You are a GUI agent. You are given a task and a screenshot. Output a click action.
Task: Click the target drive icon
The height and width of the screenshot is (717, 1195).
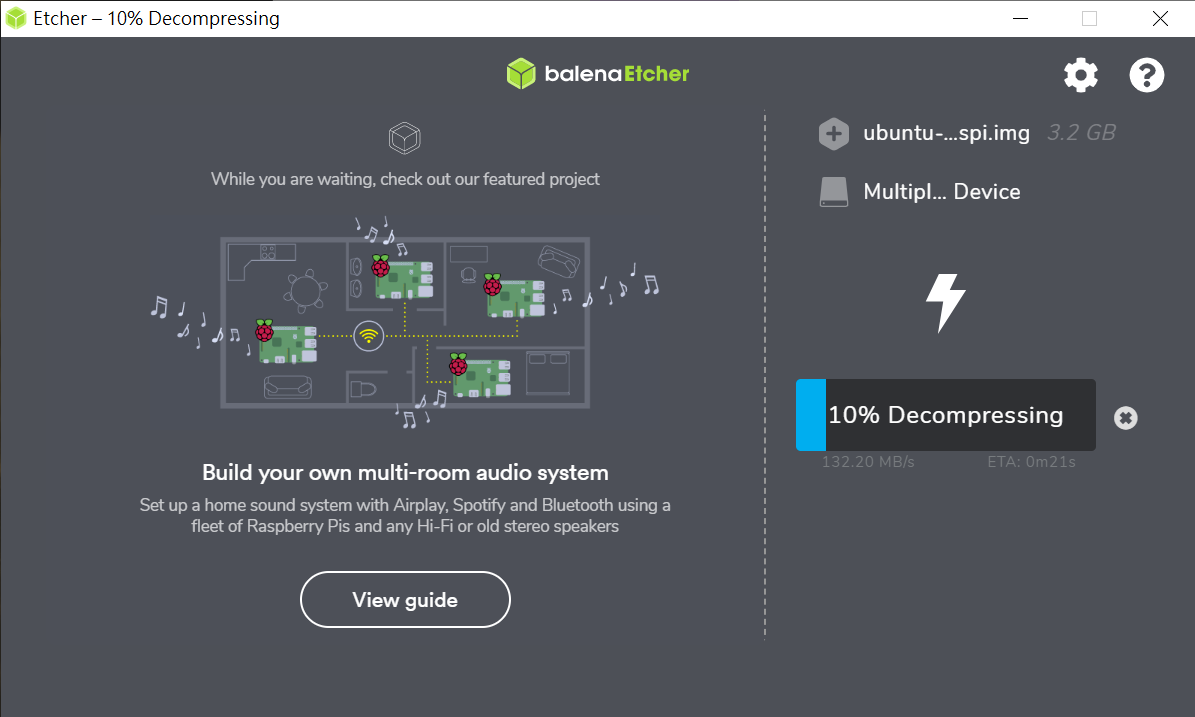click(833, 192)
